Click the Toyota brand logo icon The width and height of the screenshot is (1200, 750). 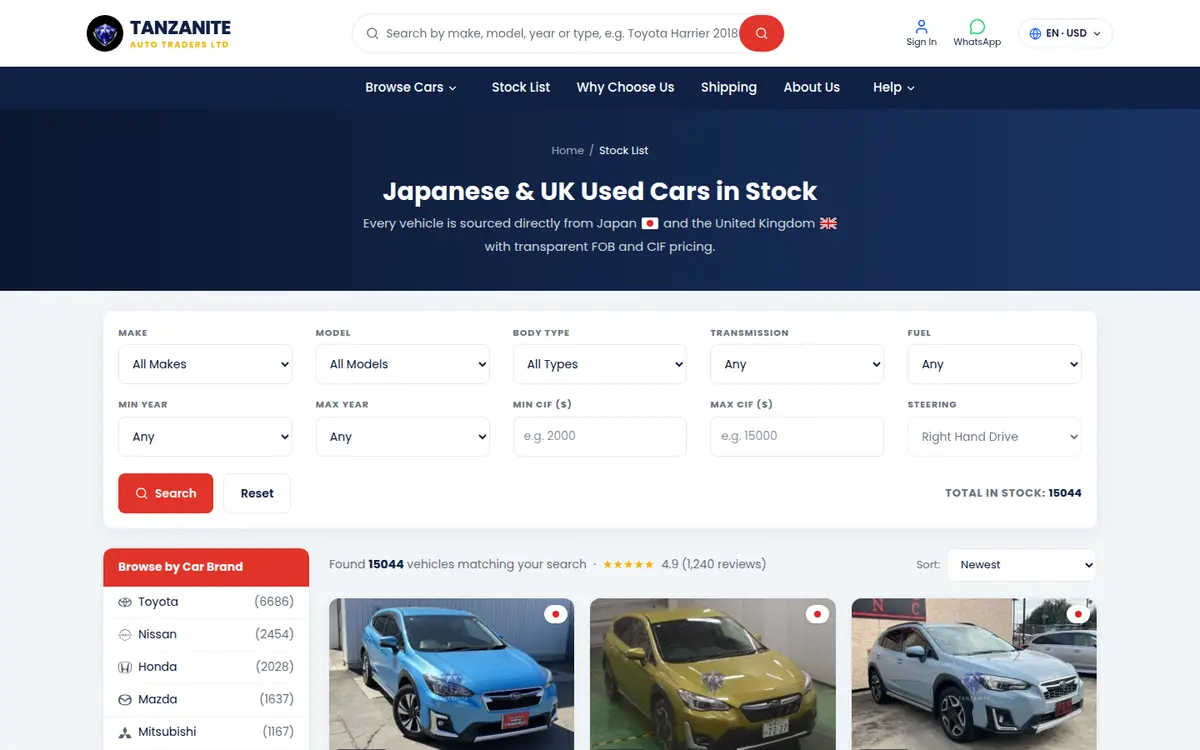125,602
